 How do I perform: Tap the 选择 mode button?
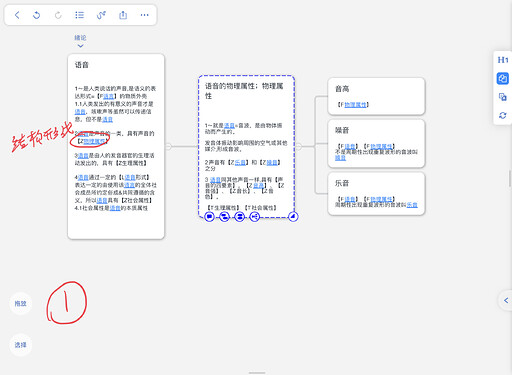[x=21, y=345]
